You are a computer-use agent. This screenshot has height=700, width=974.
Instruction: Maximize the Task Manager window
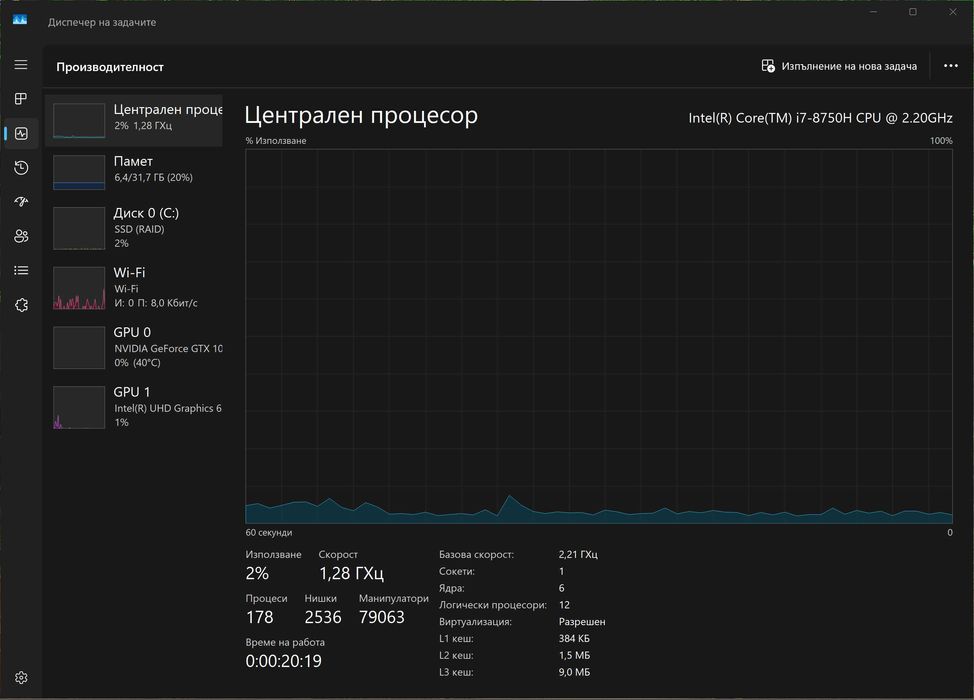click(913, 12)
